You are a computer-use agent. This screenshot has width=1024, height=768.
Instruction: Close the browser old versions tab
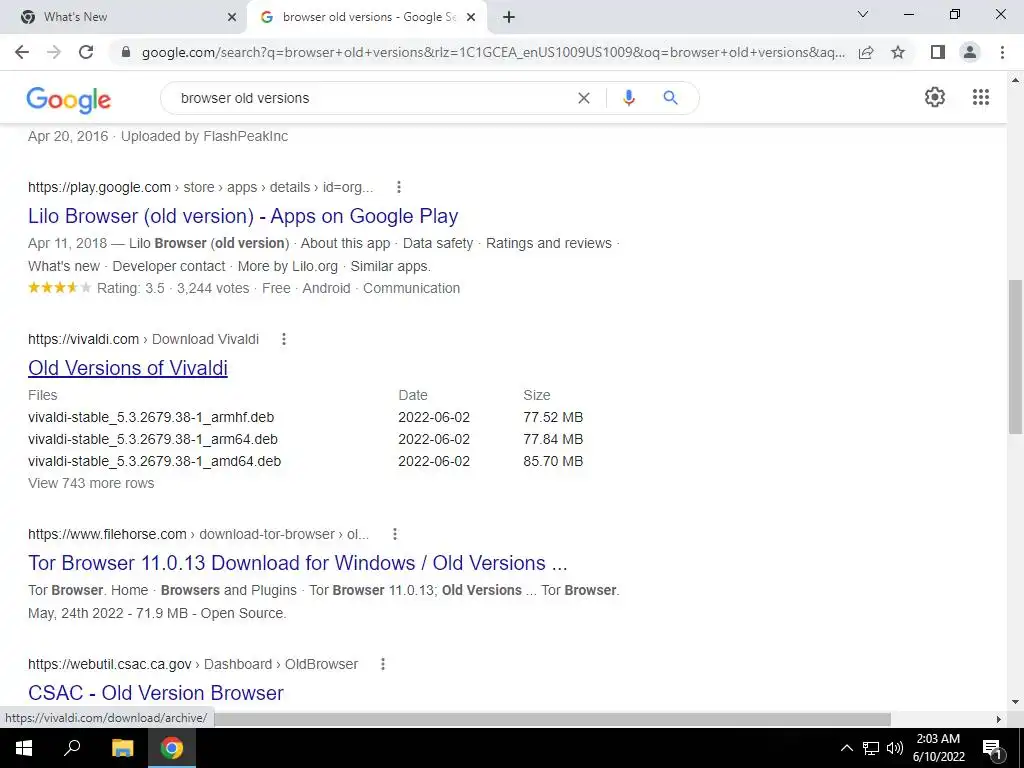click(471, 17)
